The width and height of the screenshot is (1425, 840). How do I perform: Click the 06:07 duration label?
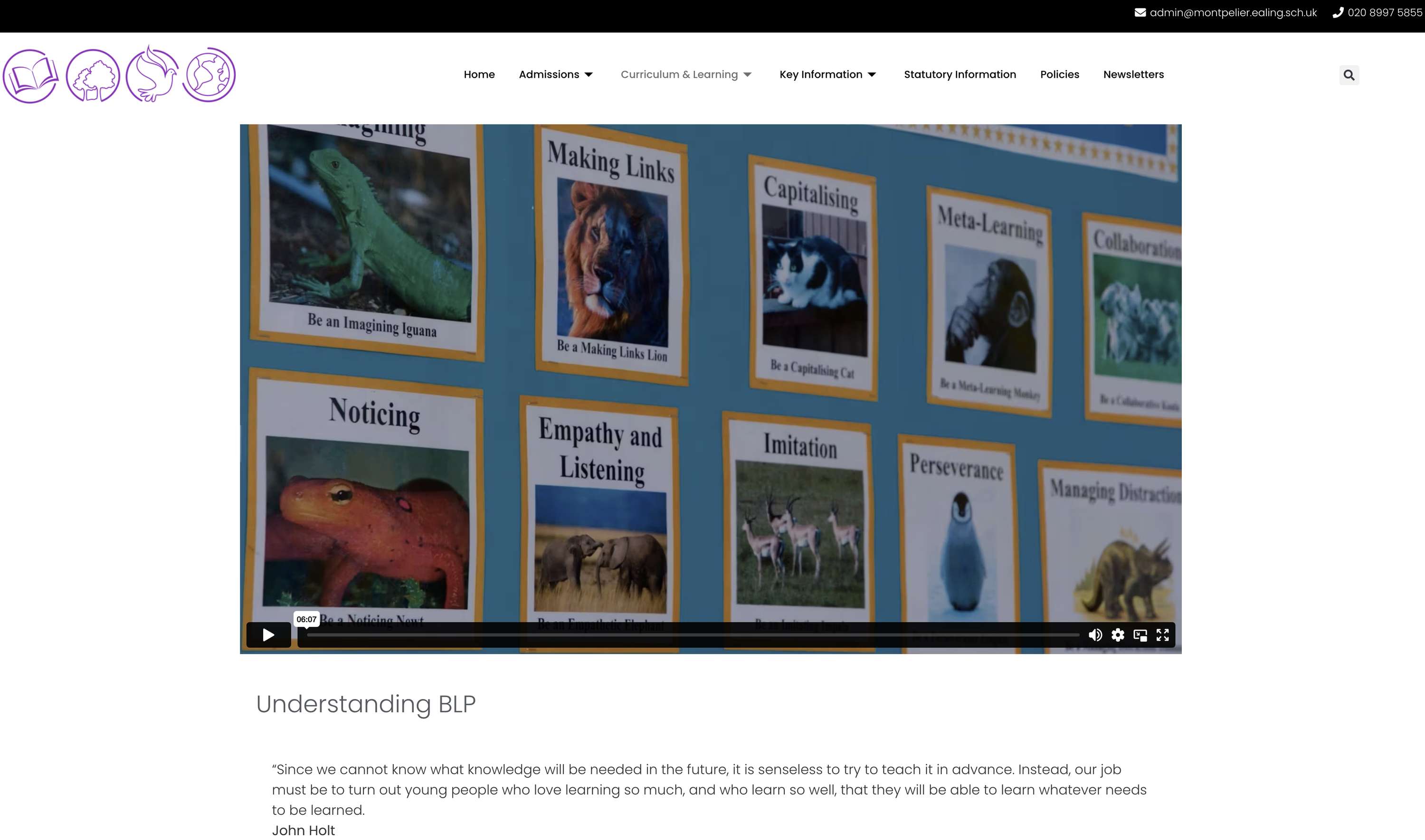point(306,619)
